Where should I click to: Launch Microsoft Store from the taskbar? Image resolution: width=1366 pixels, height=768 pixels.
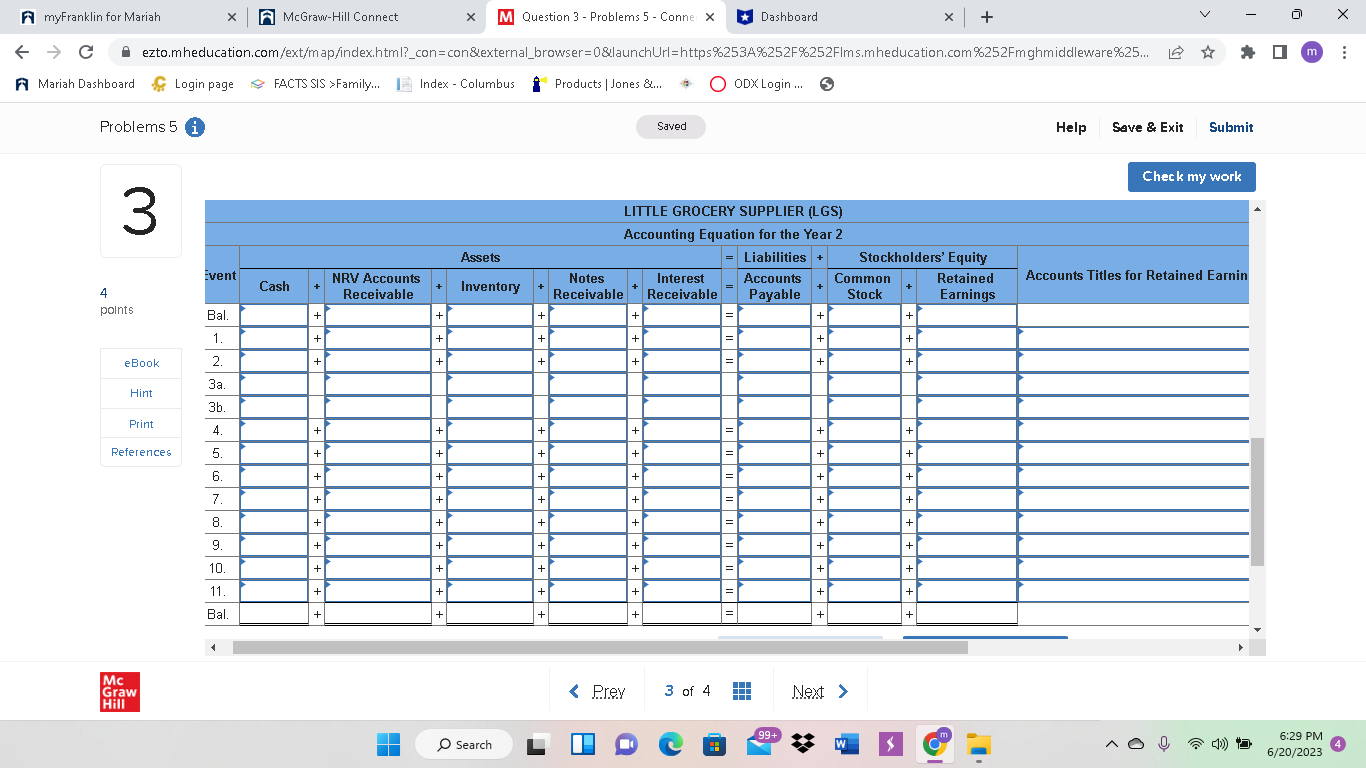tap(714, 744)
